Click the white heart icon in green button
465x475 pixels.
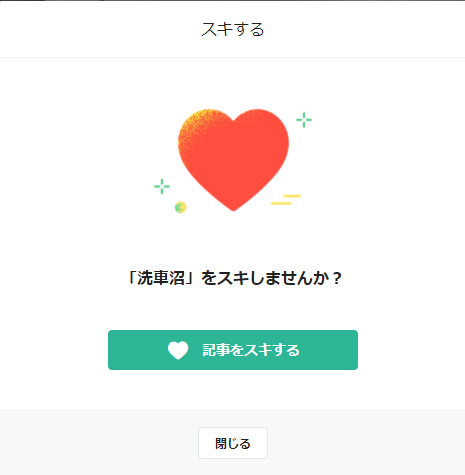(178, 350)
